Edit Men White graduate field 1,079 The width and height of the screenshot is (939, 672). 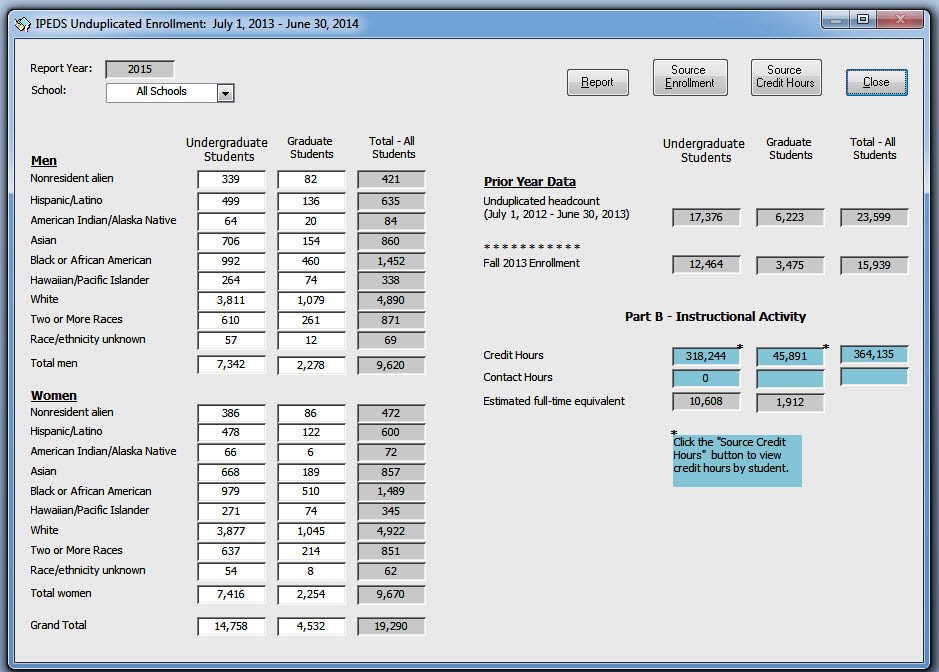(311, 301)
